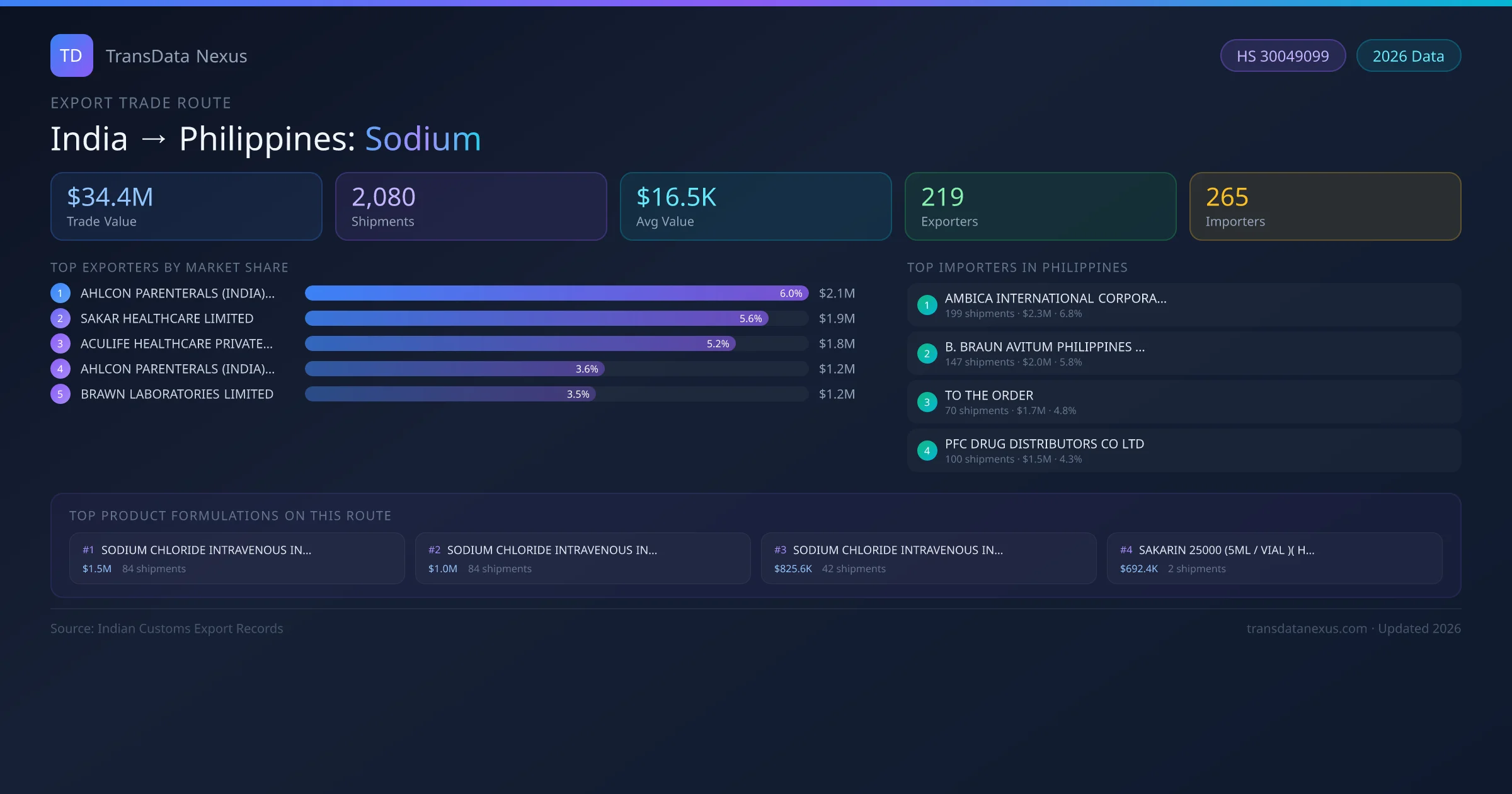Viewport: 1512px width, 794px height.
Task: Click exporter rank 1 badge for Ahlcon Parenterals
Action: click(60, 293)
